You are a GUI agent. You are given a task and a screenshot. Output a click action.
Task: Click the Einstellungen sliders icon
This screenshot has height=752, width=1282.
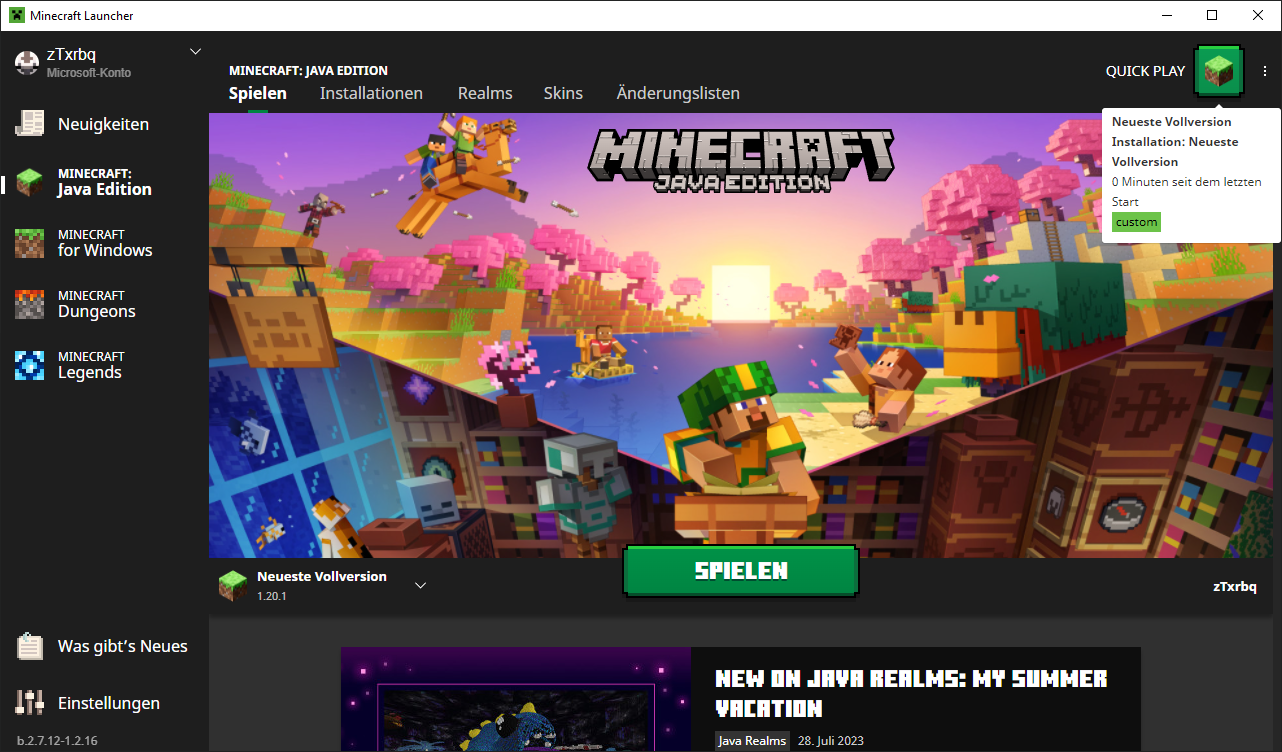30,703
